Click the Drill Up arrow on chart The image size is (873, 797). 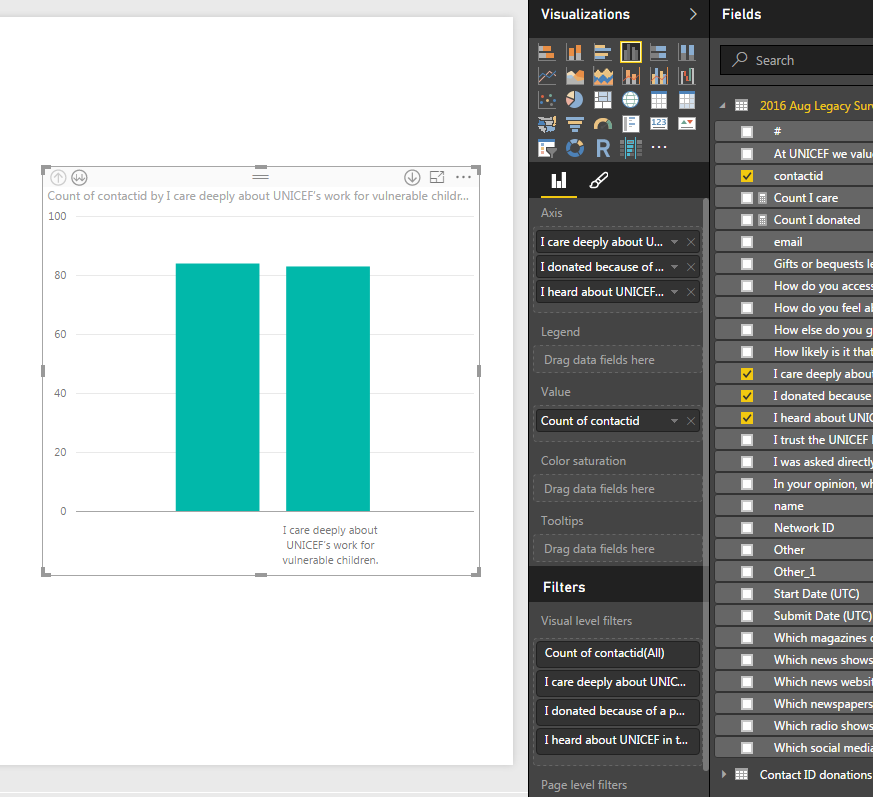pyautogui.click(x=58, y=178)
